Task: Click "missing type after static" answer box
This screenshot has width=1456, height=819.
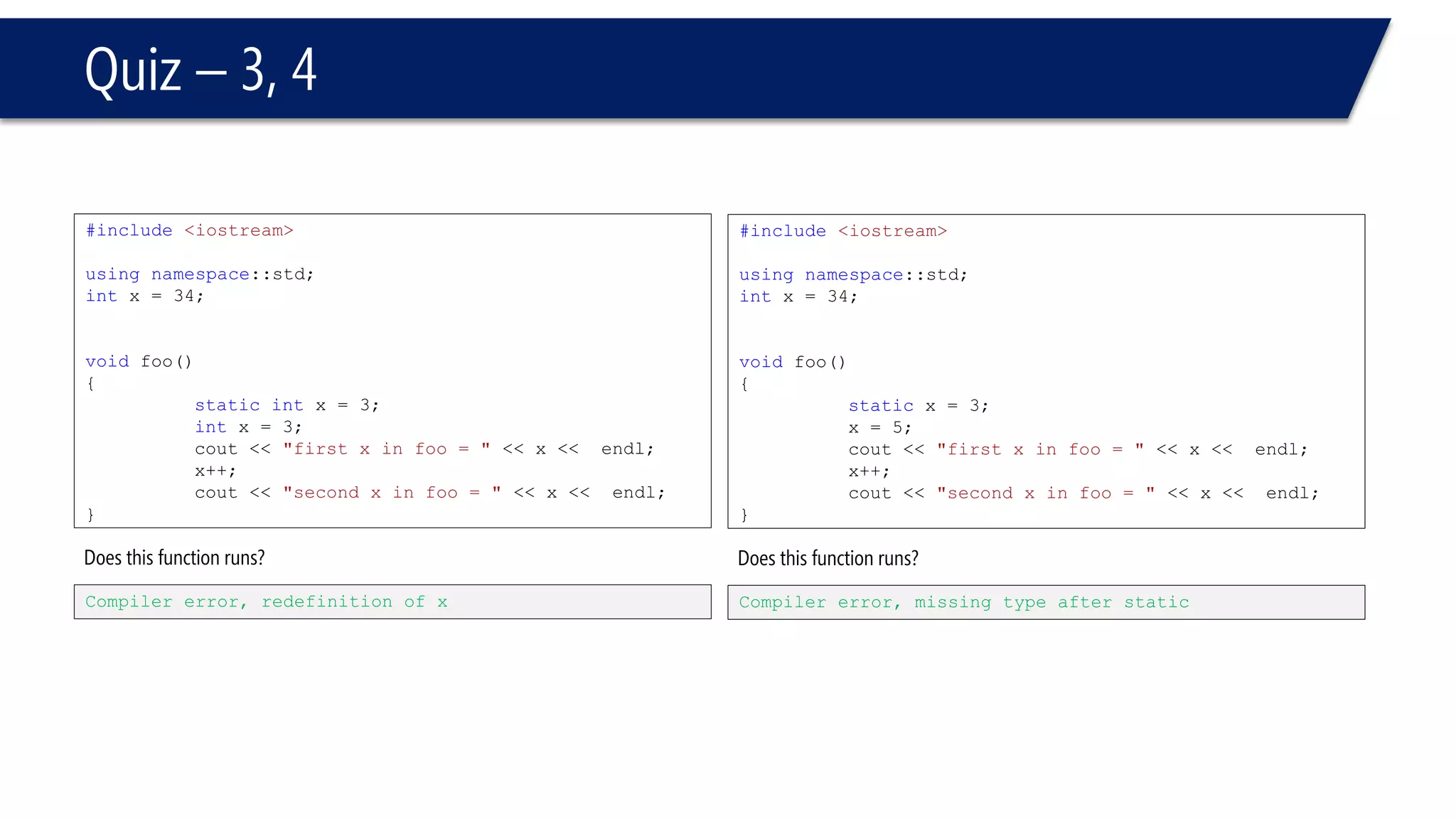Action: [x=1045, y=603]
